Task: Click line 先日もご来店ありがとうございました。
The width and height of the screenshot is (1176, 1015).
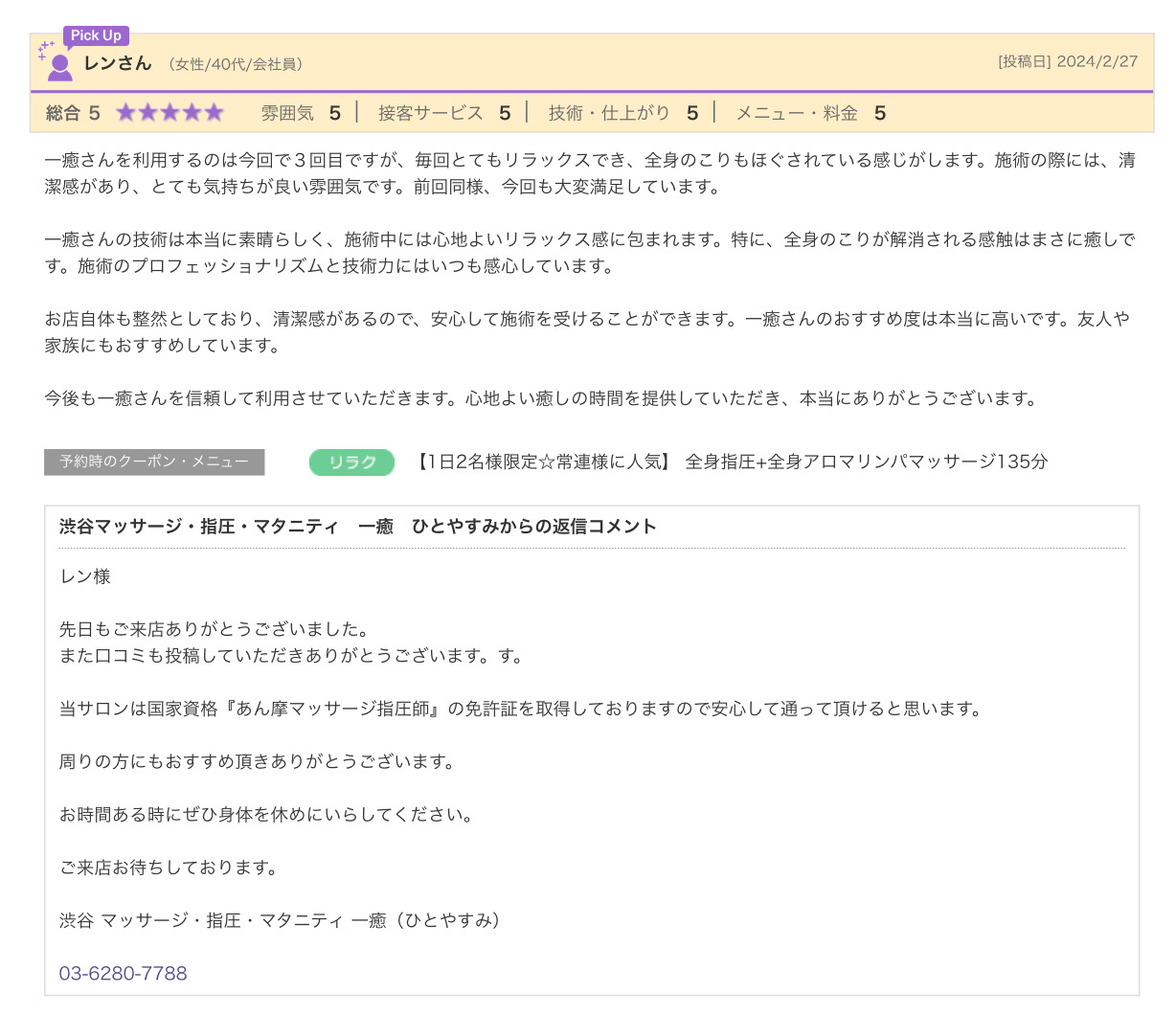Action: tap(215, 629)
